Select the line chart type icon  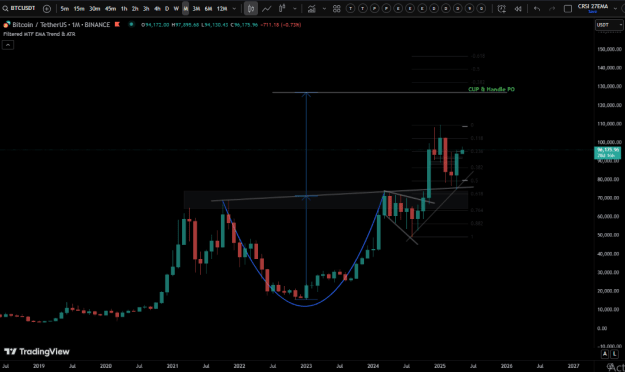(266, 8)
